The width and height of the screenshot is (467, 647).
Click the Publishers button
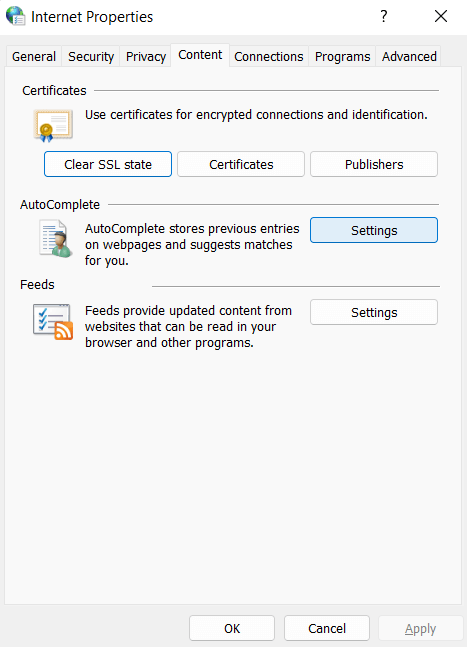click(x=374, y=164)
